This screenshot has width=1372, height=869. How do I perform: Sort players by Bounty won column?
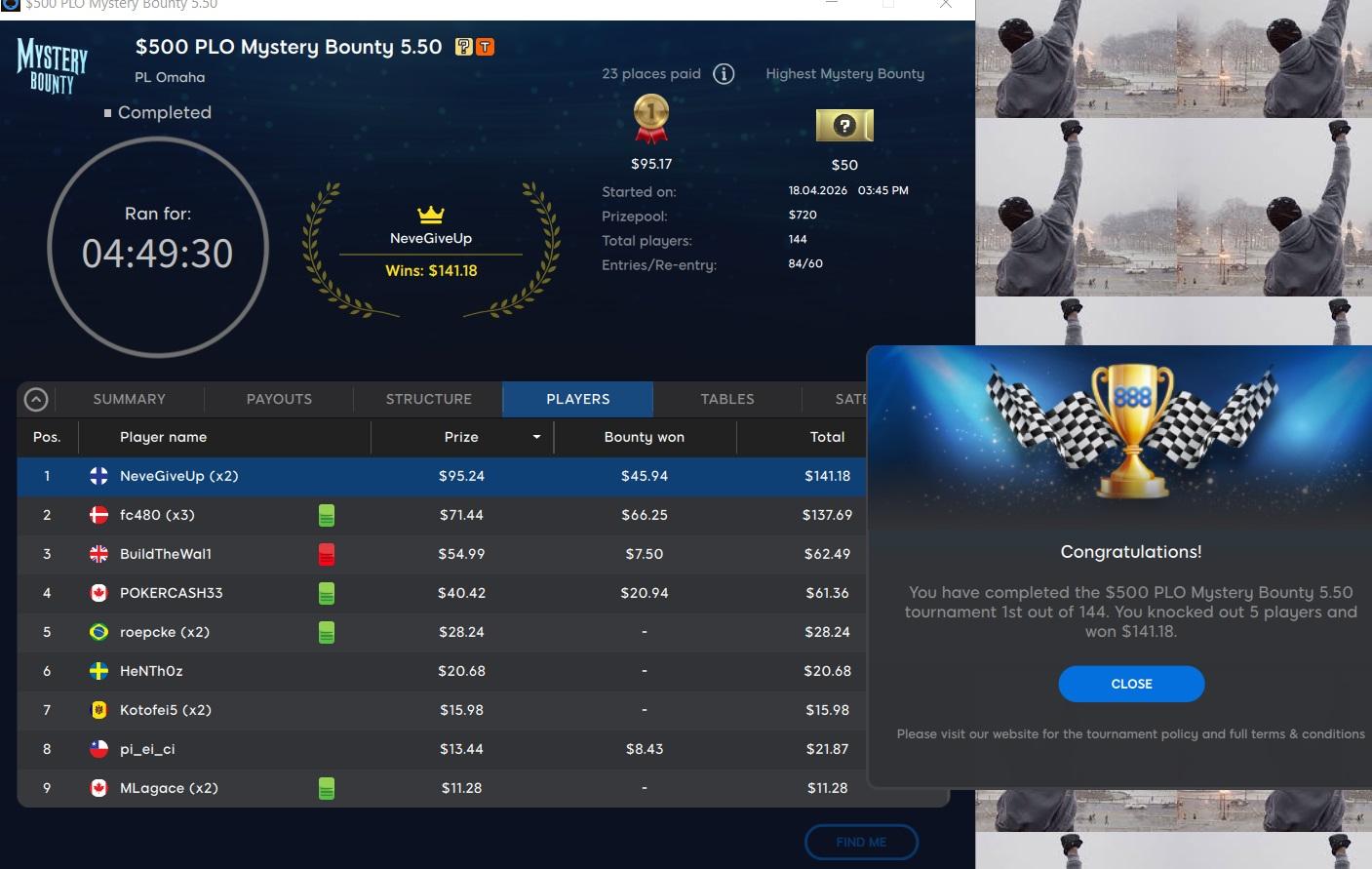pyautogui.click(x=644, y=437)
